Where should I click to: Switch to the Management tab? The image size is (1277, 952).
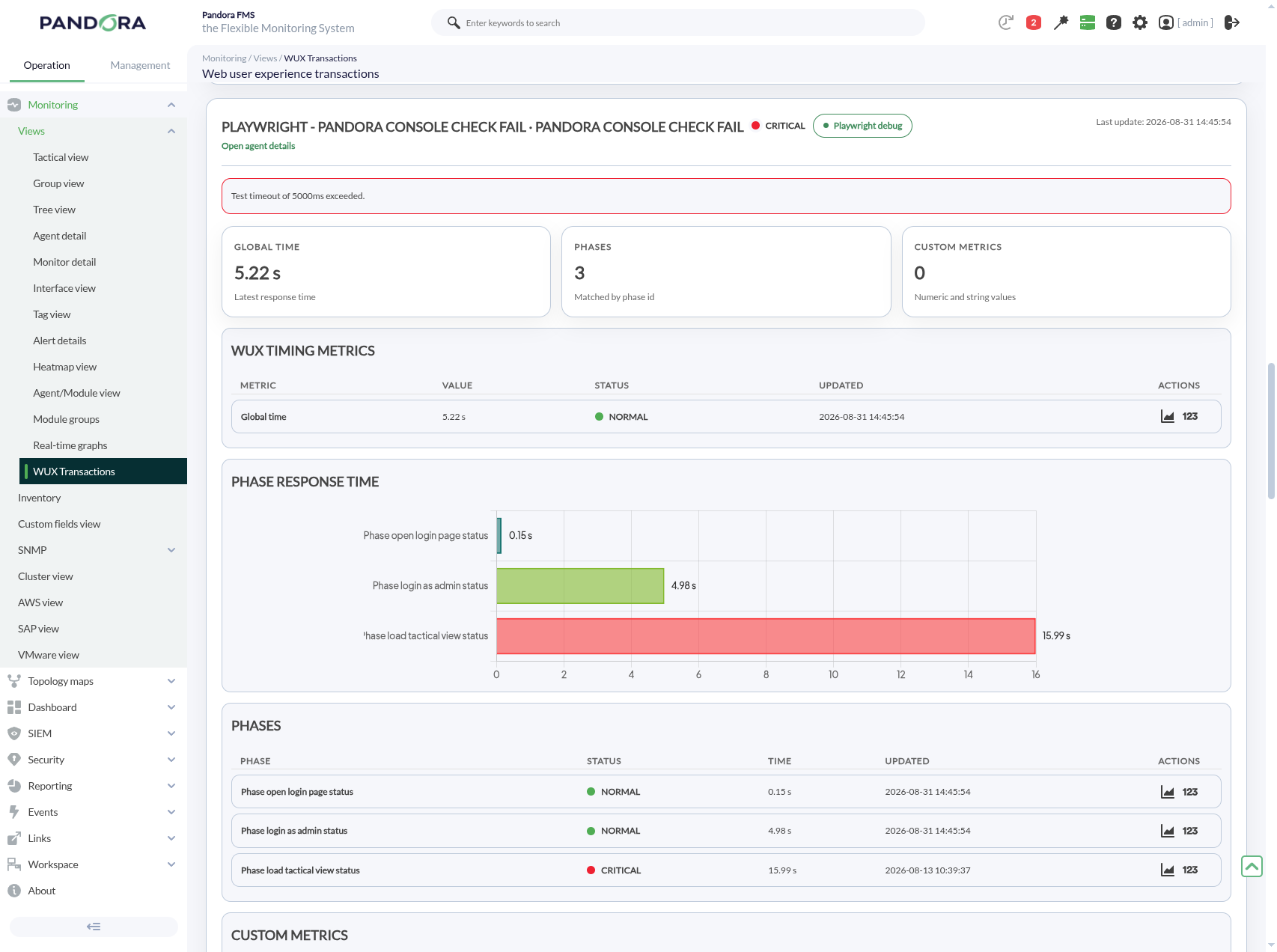(140, 65)
